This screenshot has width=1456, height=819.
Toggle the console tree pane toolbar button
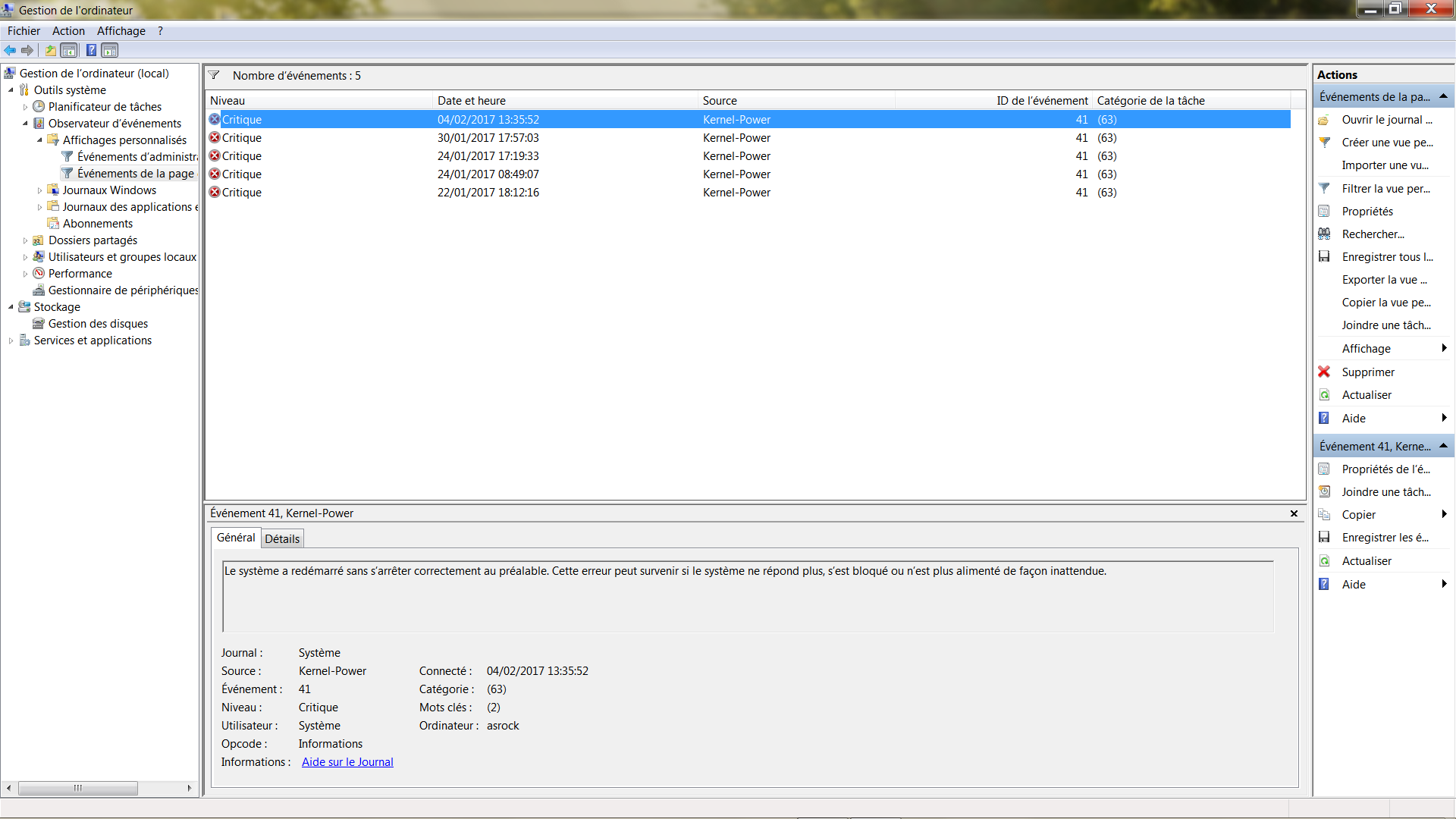(x=69, y=51)
